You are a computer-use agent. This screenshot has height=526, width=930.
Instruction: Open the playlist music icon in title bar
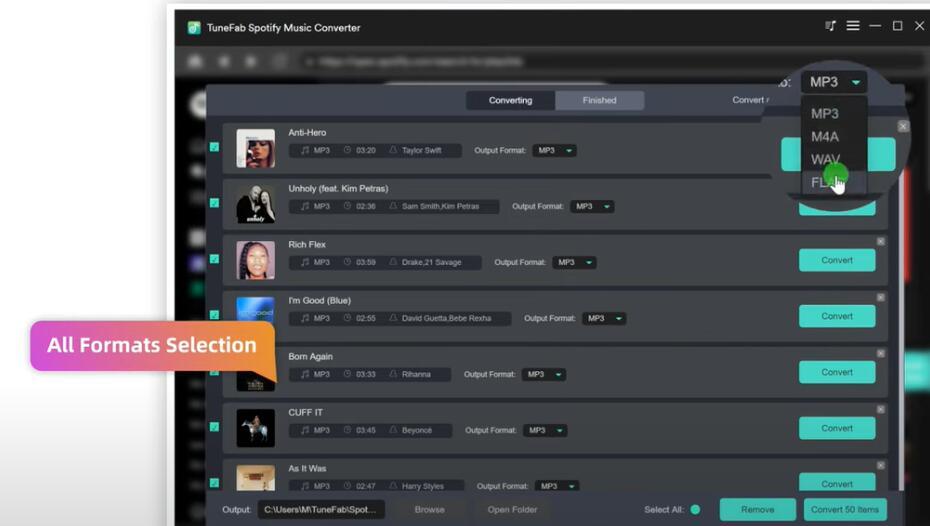[830, 26]
